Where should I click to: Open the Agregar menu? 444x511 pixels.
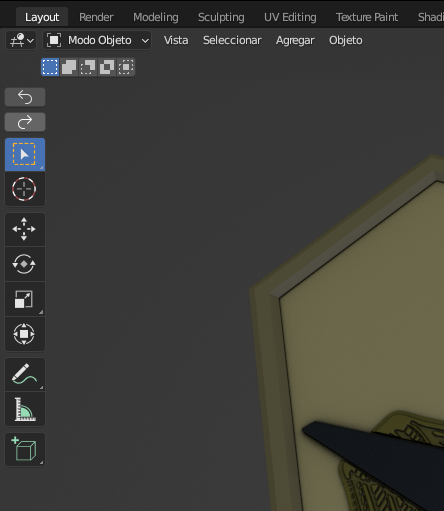(295, 40)
